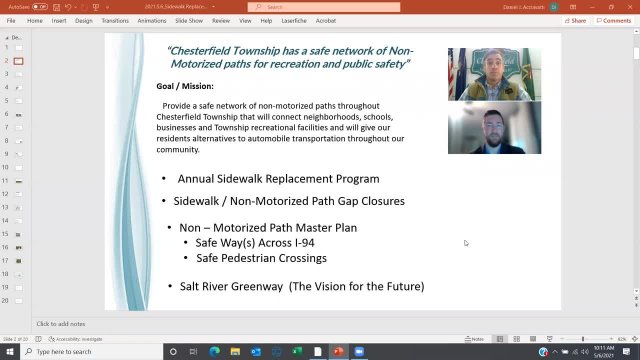640x360 pixels.
Task: Open the file name dropdown in title bar
Action: [213, 7]
